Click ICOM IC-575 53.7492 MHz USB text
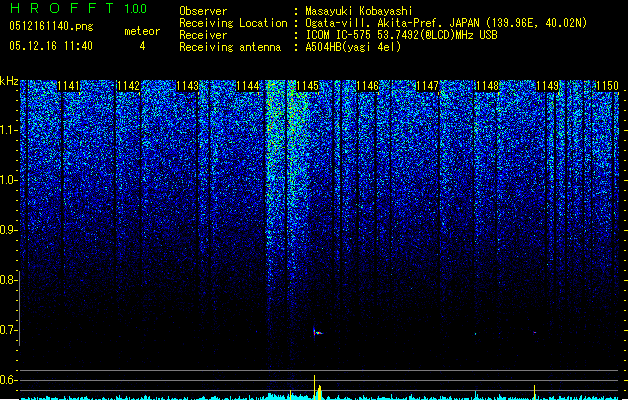Screen dimensions: 629x400 tap(401, 35)
